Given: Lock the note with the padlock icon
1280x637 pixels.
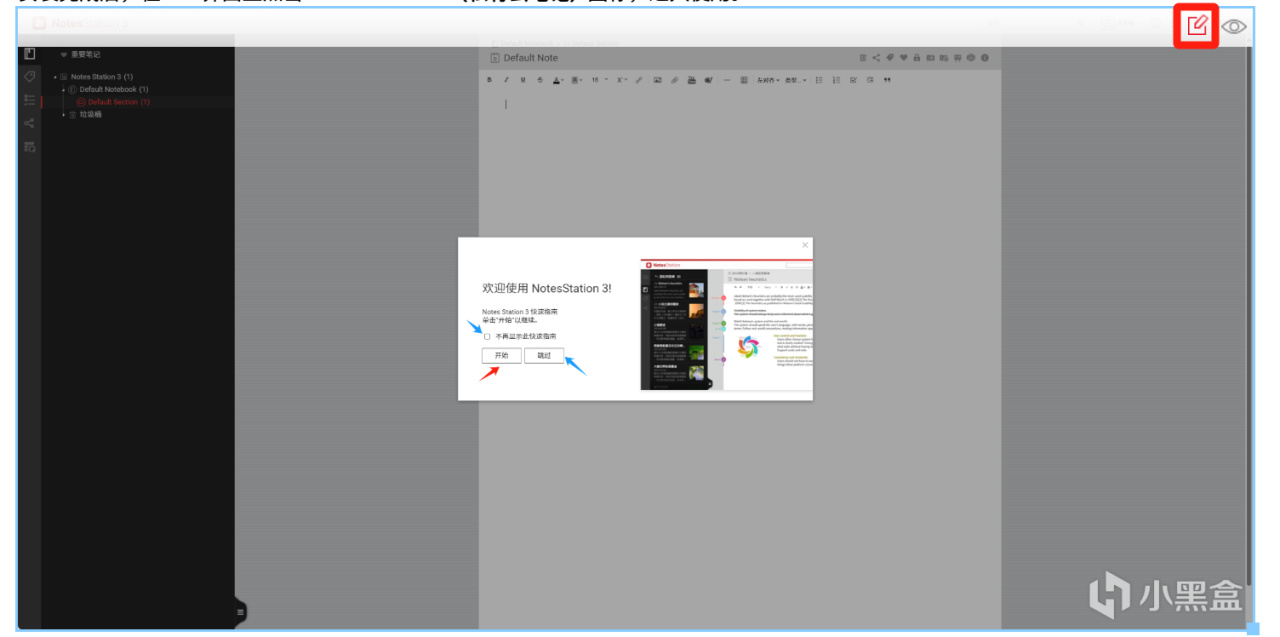Looking at the screenshot, I should click(x=917, y=58).
